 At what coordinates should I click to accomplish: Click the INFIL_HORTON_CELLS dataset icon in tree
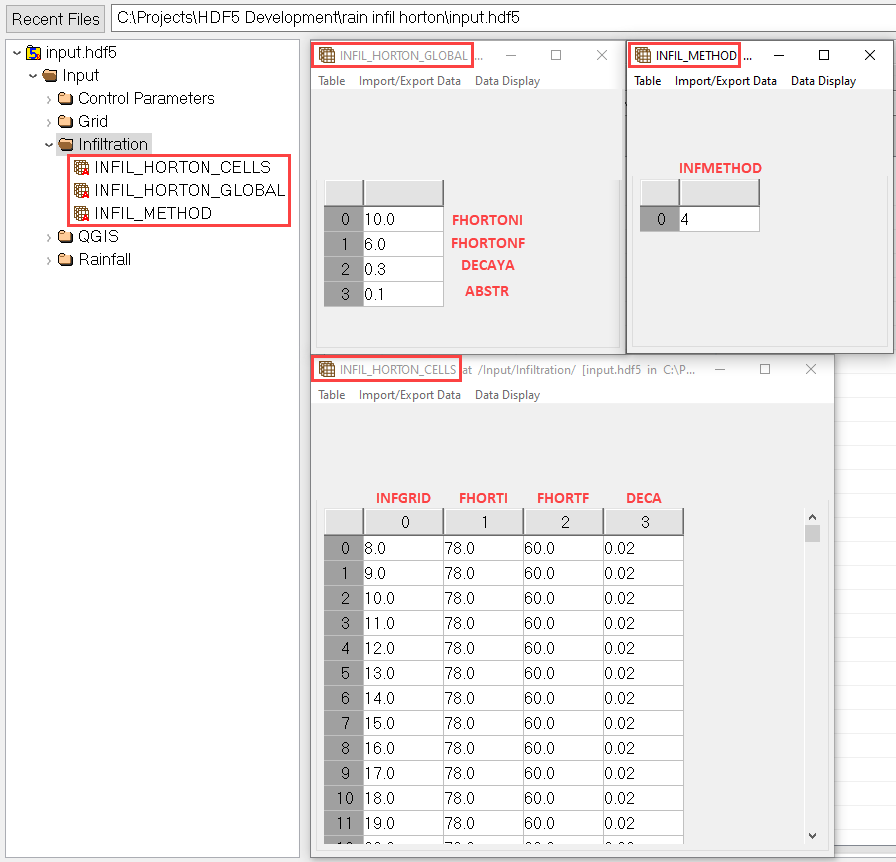pyautogui.click(x=82, y=167)
